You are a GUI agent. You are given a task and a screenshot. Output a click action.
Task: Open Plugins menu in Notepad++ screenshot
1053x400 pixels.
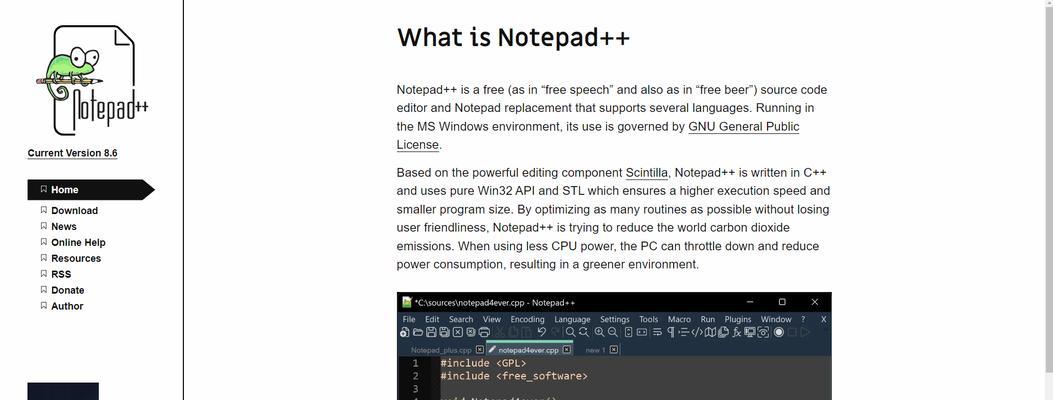coord(738,319)
